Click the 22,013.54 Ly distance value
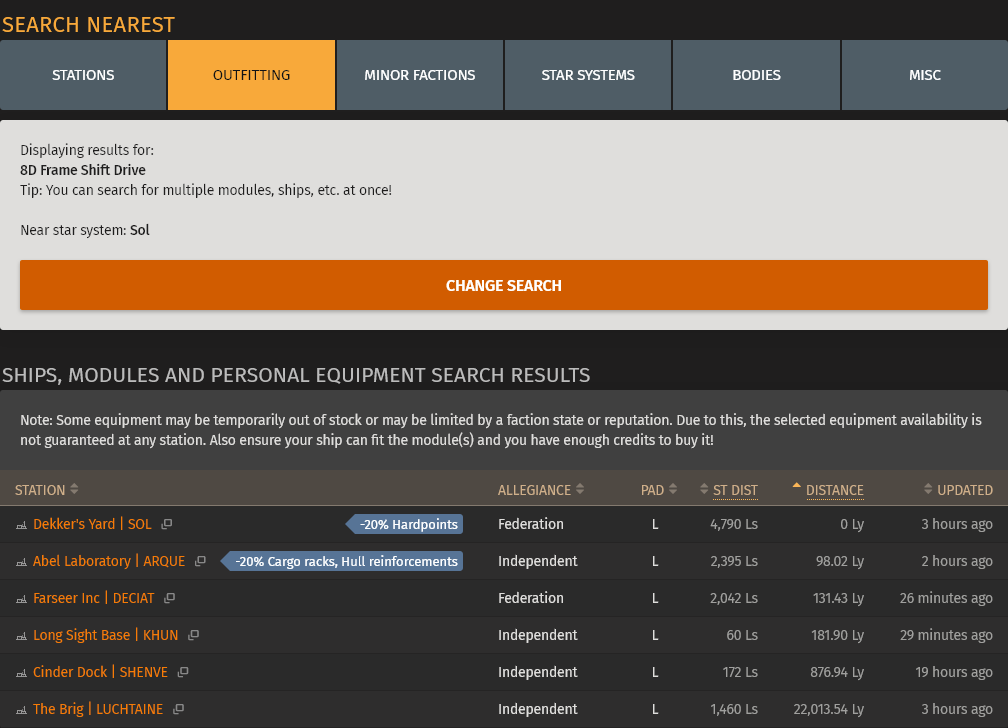The width and height of the screenshot is (1008, 728). (829, 709)
